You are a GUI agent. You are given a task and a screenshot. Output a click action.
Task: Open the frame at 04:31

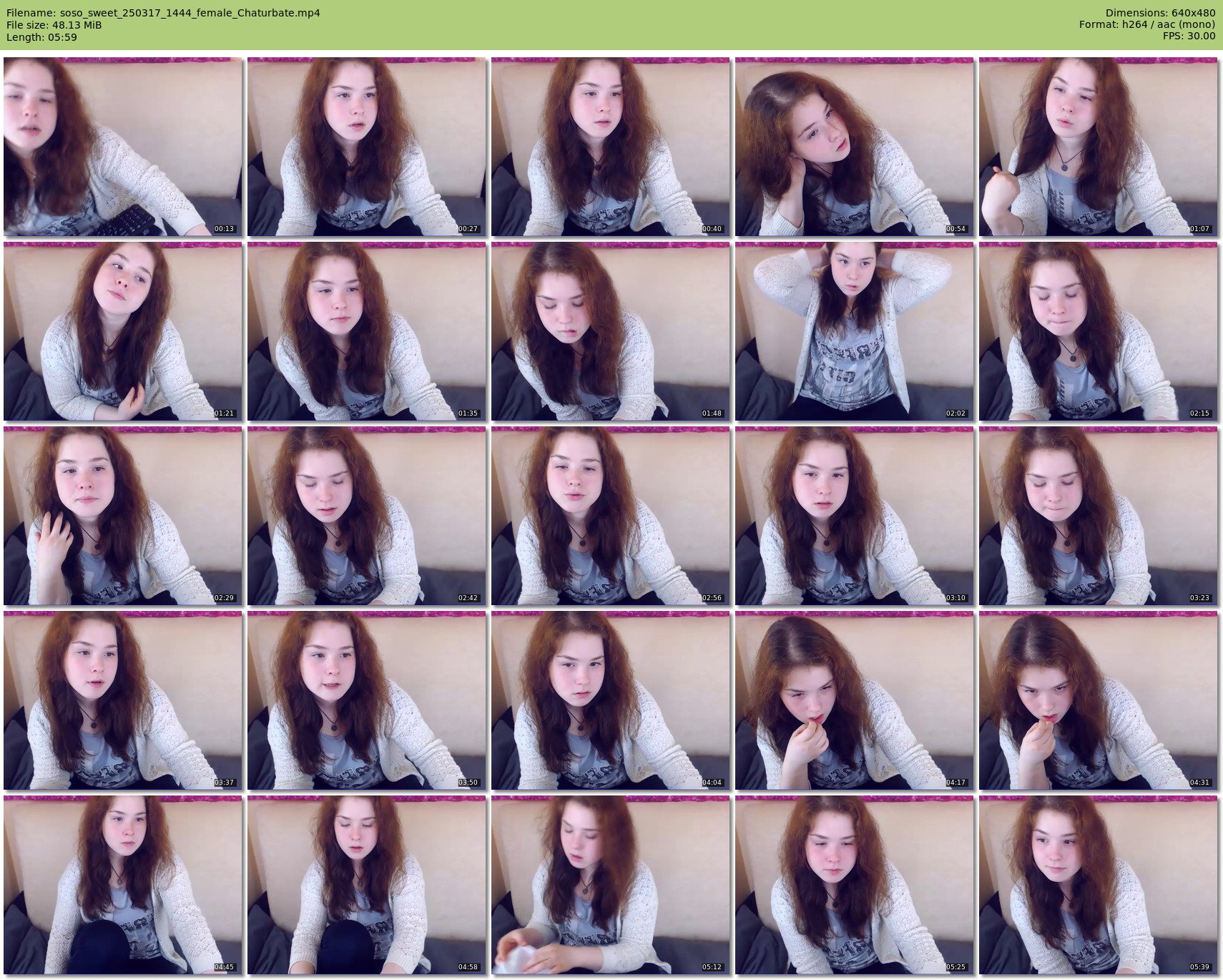pyautogui.click(x=1099, y=700)
